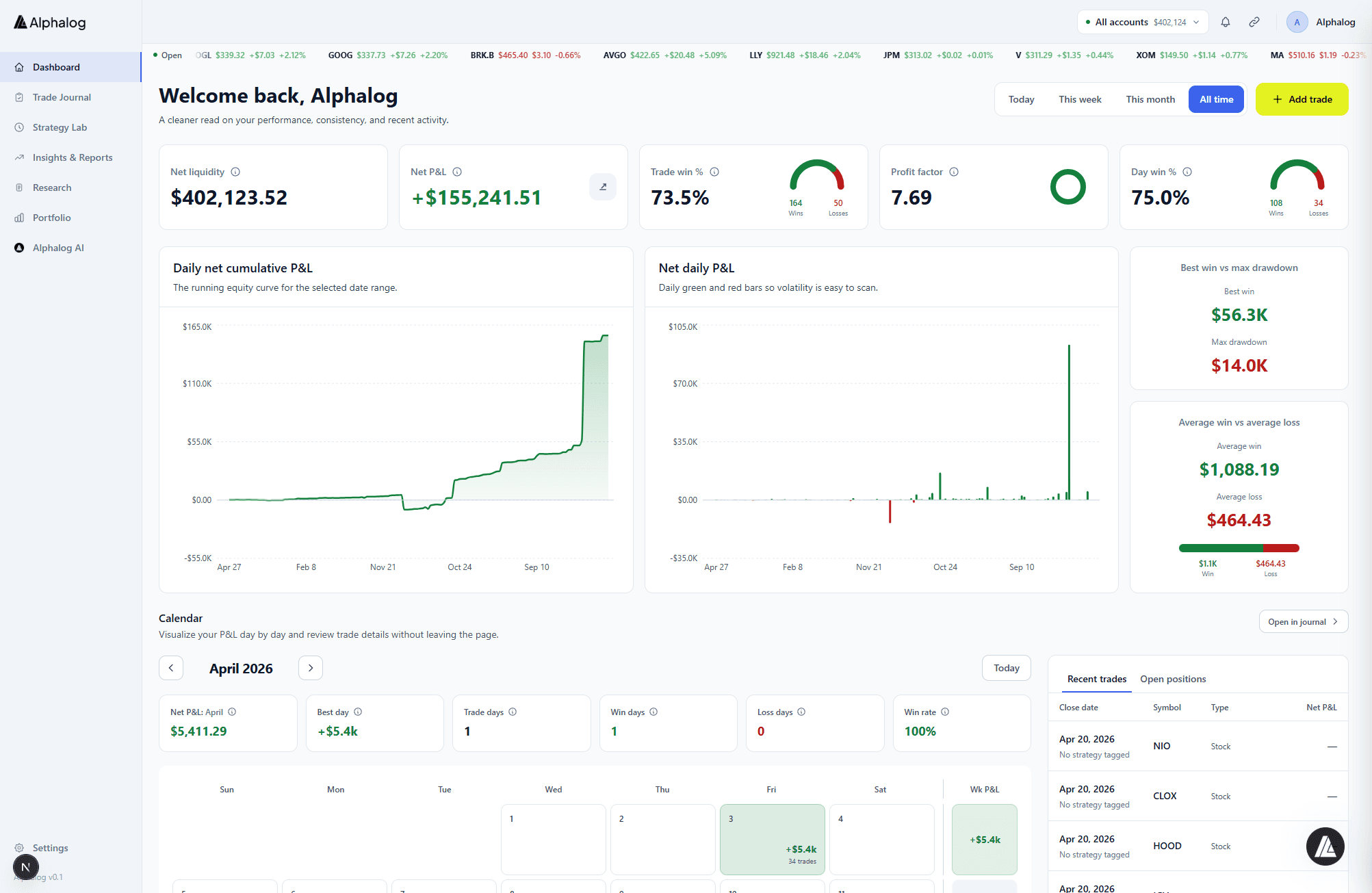
Task: Click Net P&L info icon
Action: (457, 172)
